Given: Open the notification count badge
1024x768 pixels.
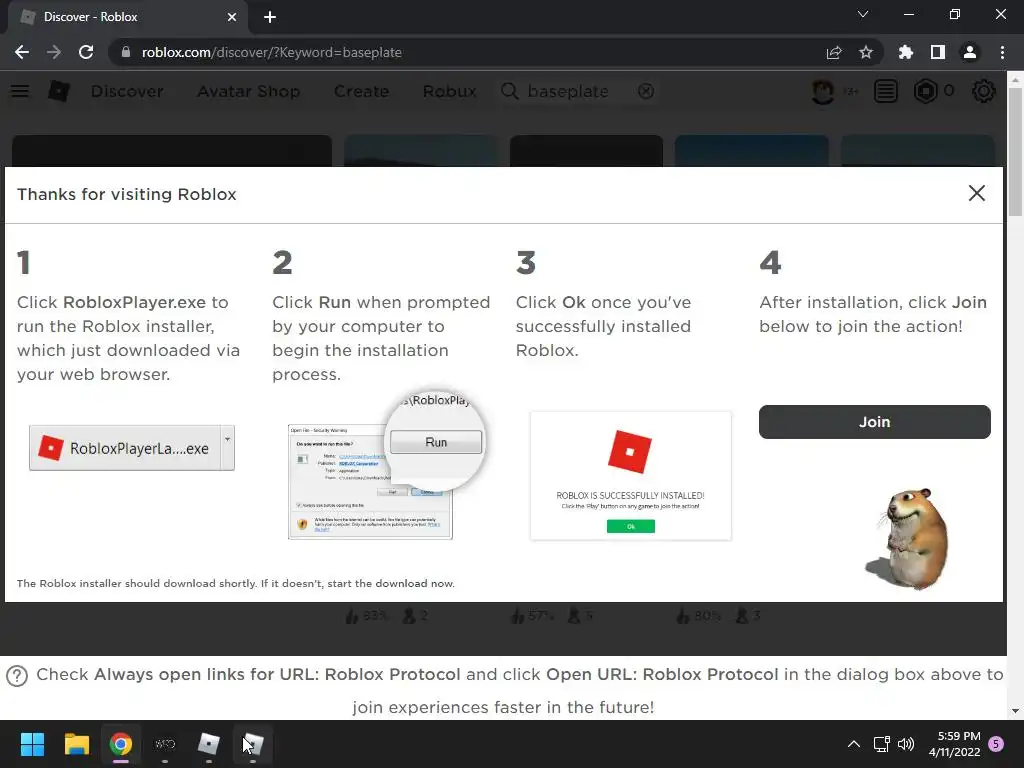Looking at the screenshot, I should (x=996, y=744).
